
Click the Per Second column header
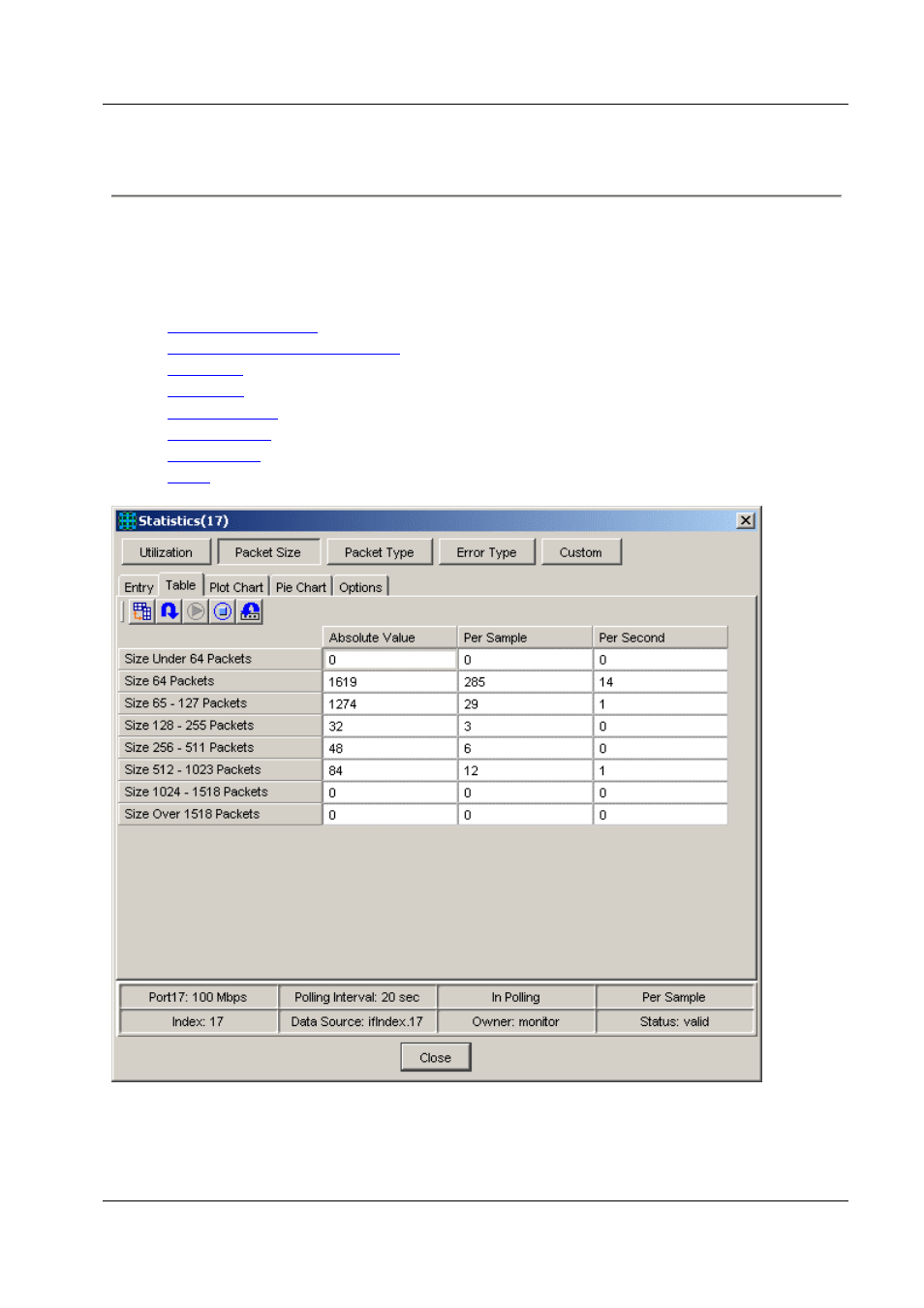click(661, 638)
